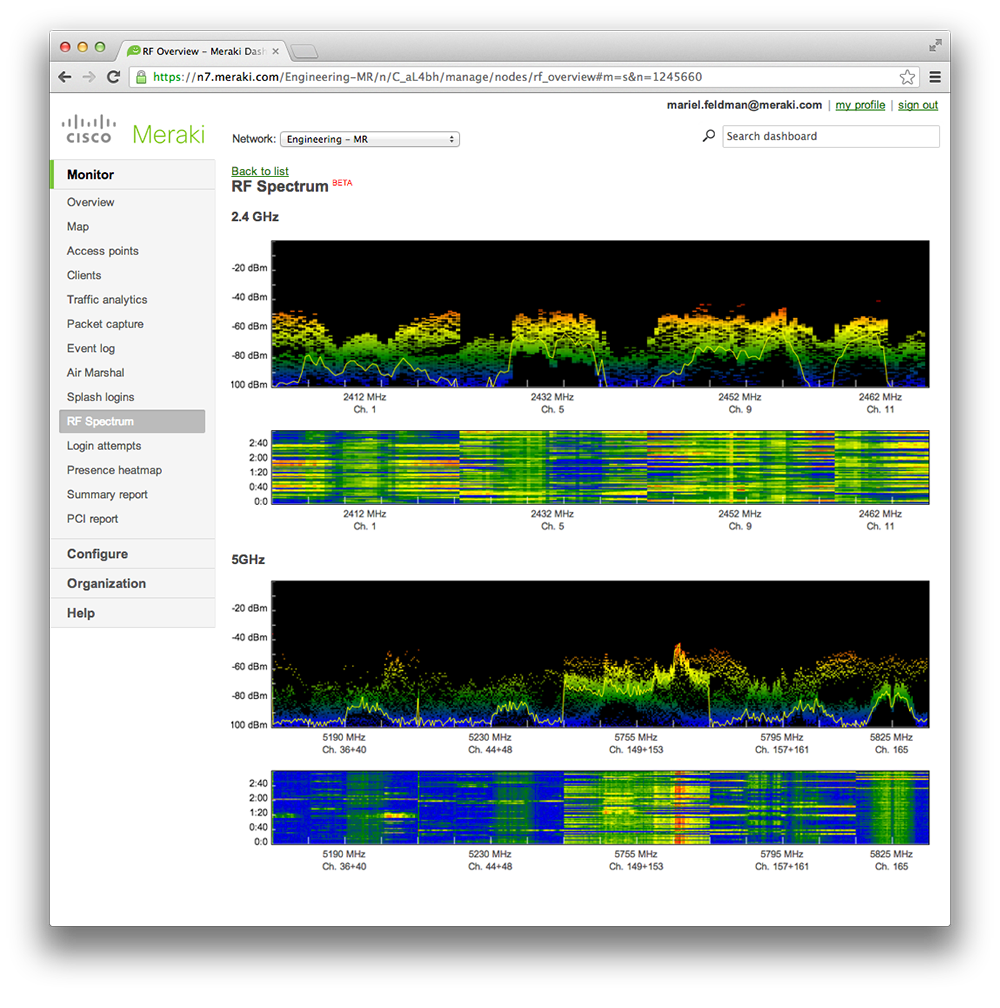Viewport: 1000px width, 1008px height.
Task: Click the search magnifier icon
Action: coord(708,136)
